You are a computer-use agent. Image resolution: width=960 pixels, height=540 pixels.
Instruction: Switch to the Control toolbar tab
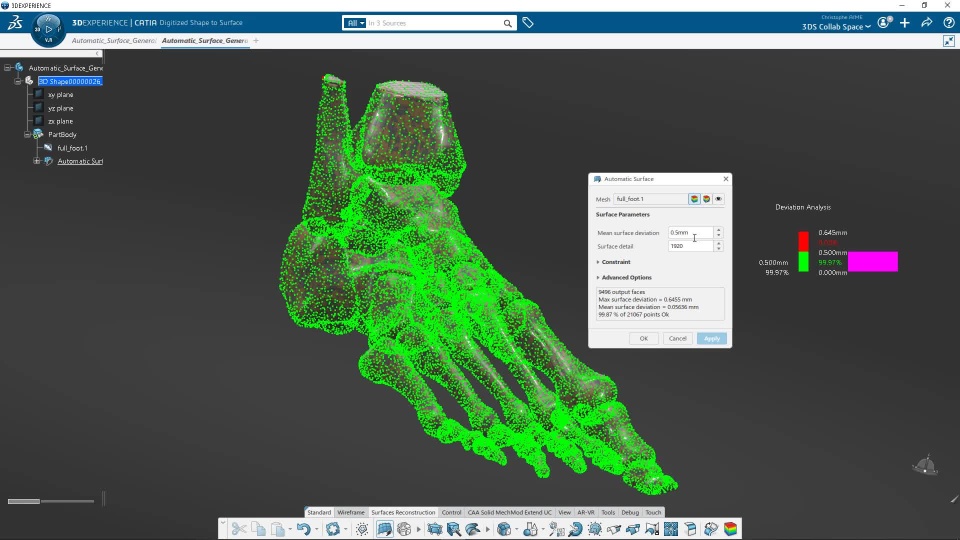451,512
